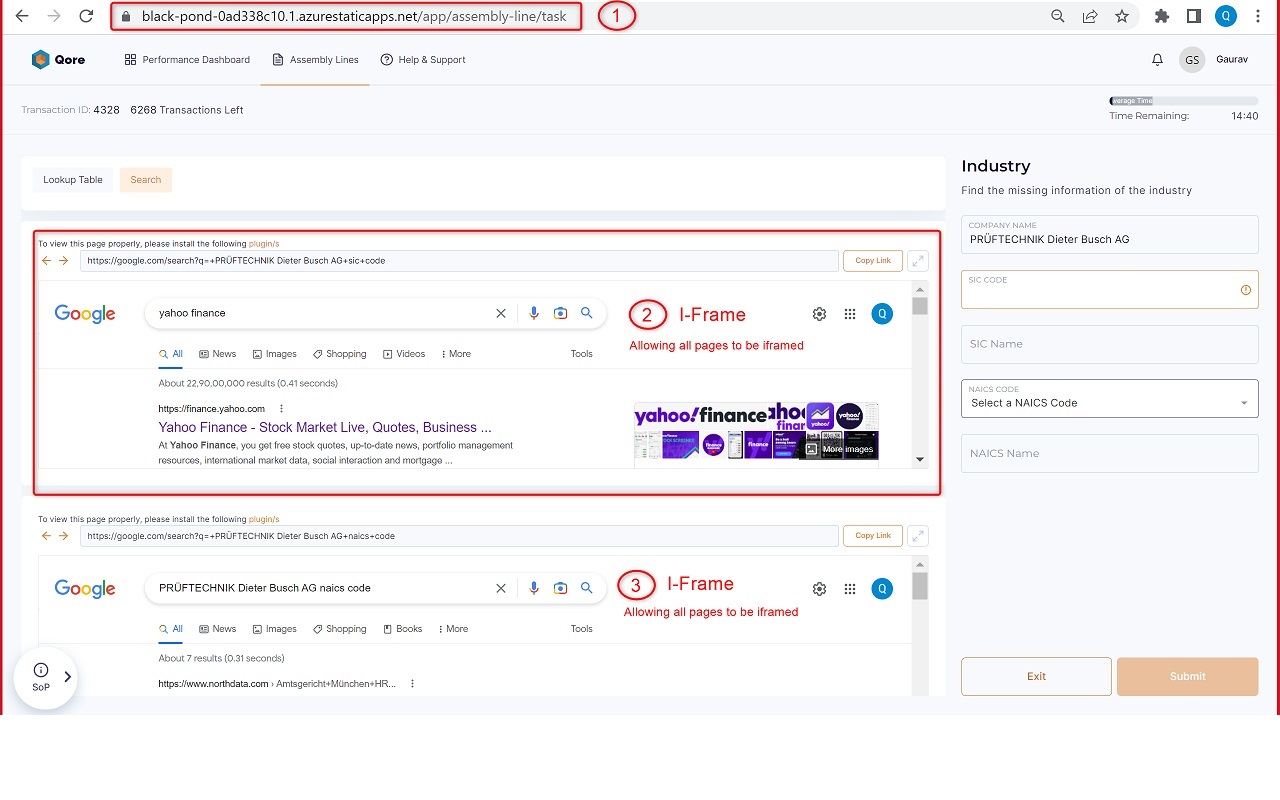Go back in the first iframe
Screen dimensions: 1280x800
tap(45, 260)
